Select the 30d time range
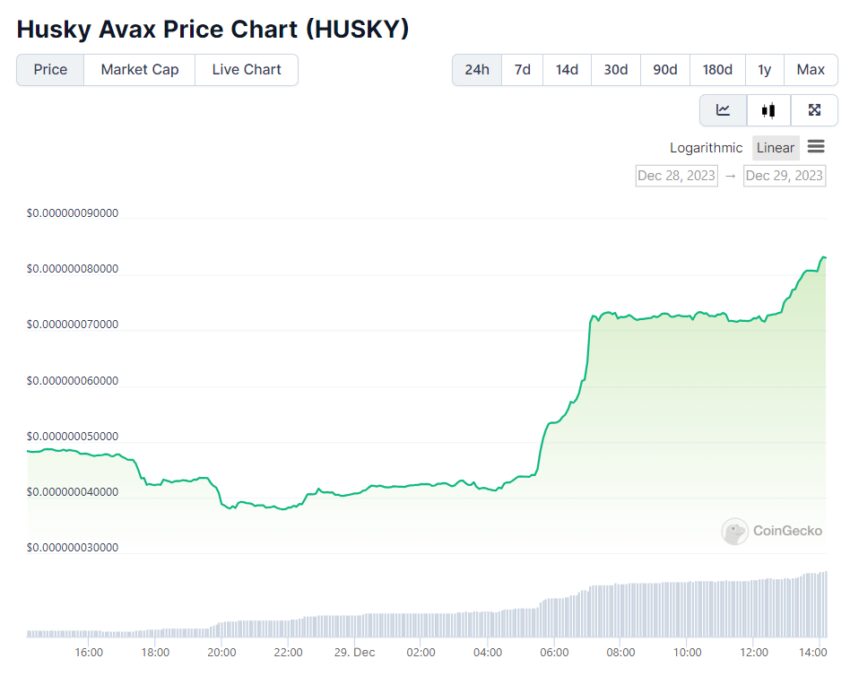The height and width of the screenshot is (676, 850). 615,70
